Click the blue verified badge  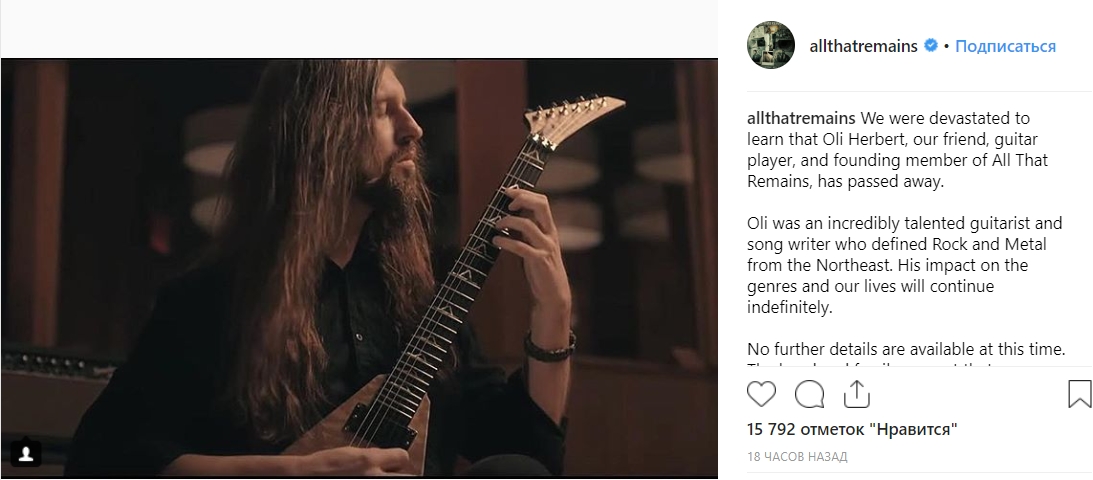[931, 46]
